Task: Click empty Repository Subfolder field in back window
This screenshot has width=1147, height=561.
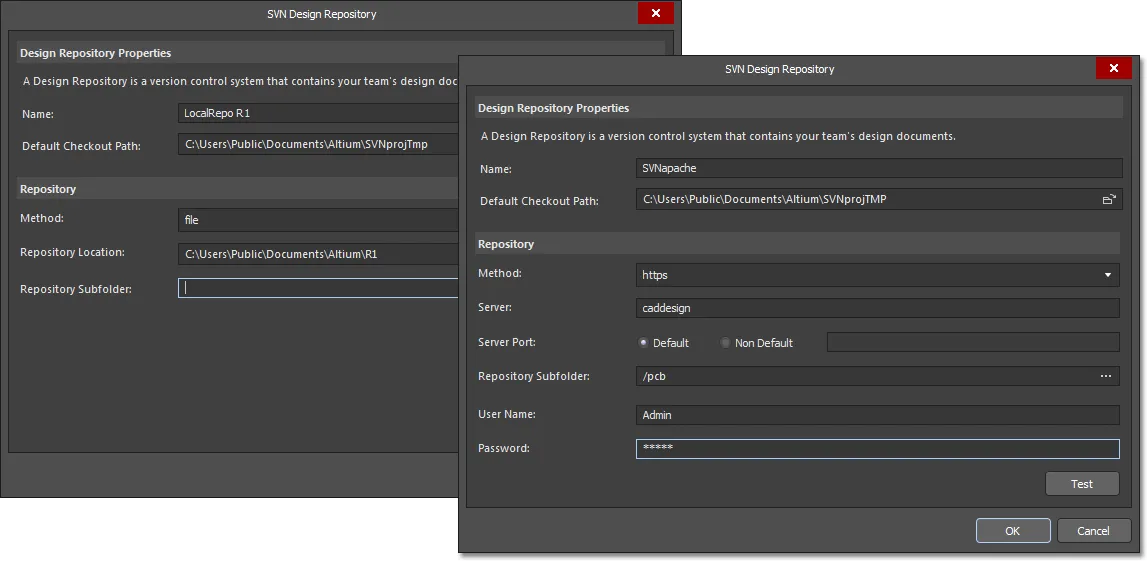Action: [x=318, y=287]
